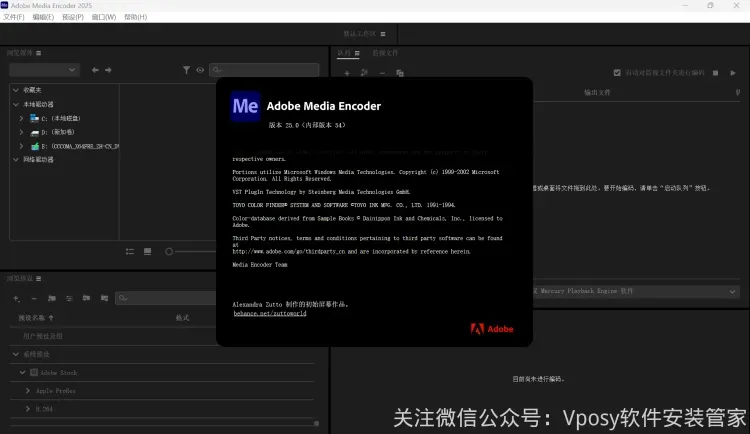Screen dimensions: 750x434
Task: Collapse the 系统预设 system presets group
Action: coord(16,354)
